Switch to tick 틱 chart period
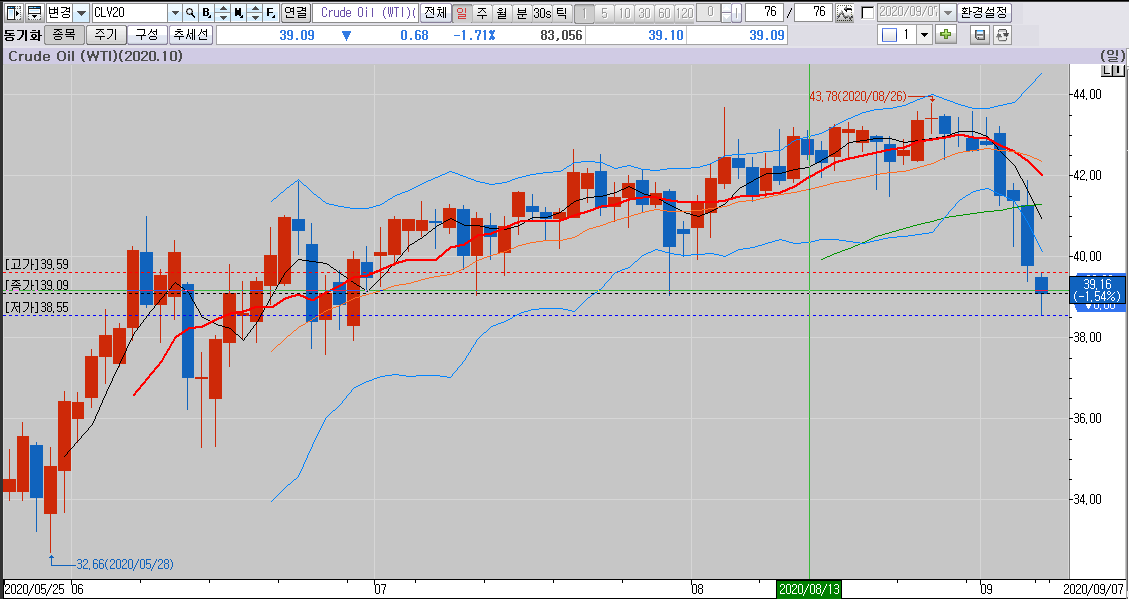 point(562,12)
